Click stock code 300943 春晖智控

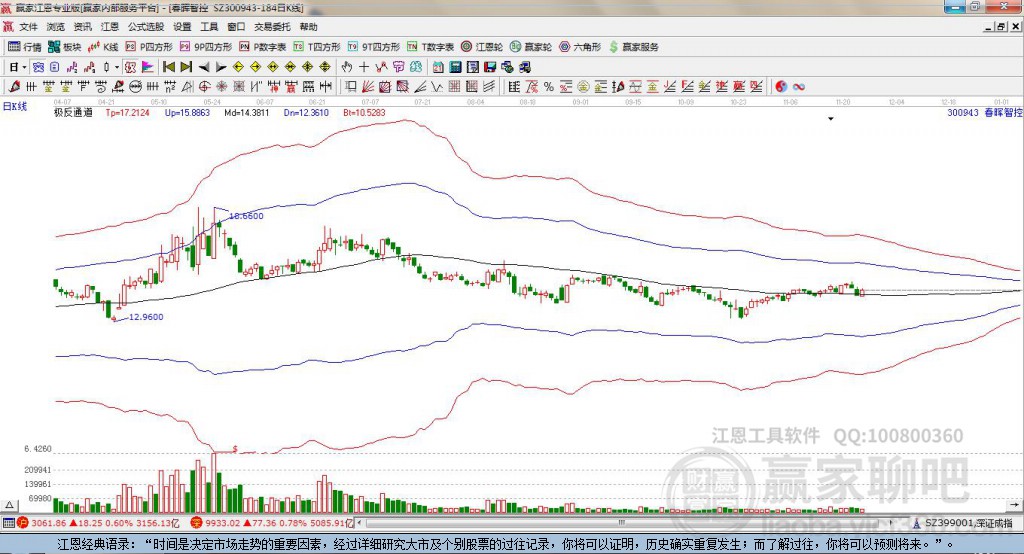(x=984, y=112)
